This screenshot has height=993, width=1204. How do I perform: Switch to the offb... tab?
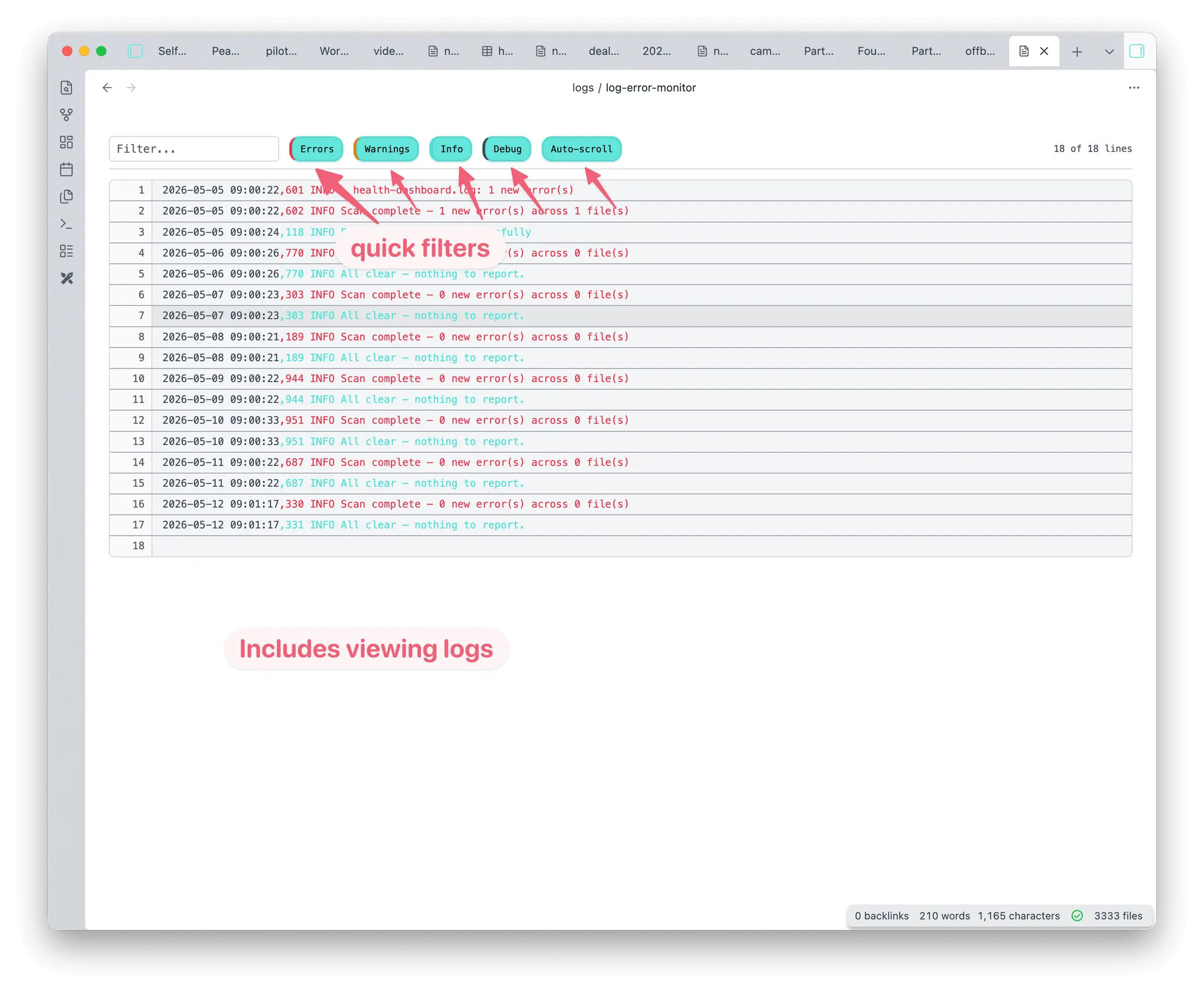(980, 51)
